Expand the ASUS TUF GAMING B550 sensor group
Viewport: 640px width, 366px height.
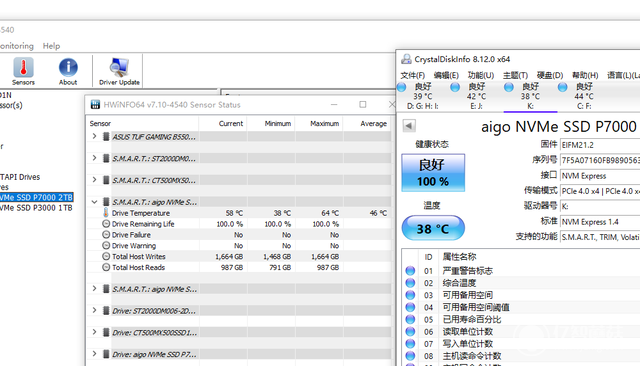coord(94,136)
